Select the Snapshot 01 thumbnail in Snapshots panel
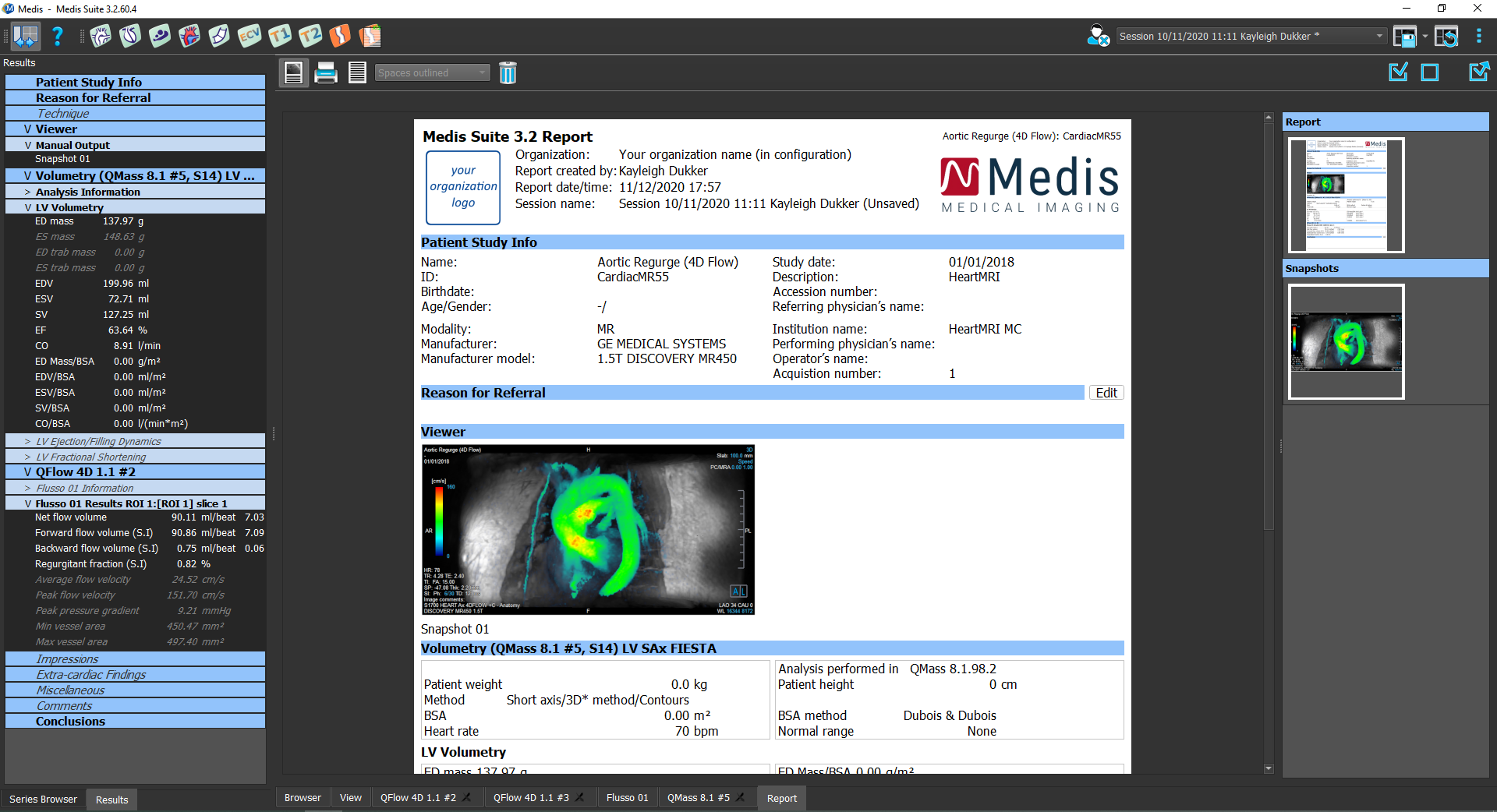The height and width of the screenshot is (812, 1497). tap(1346, 341)
